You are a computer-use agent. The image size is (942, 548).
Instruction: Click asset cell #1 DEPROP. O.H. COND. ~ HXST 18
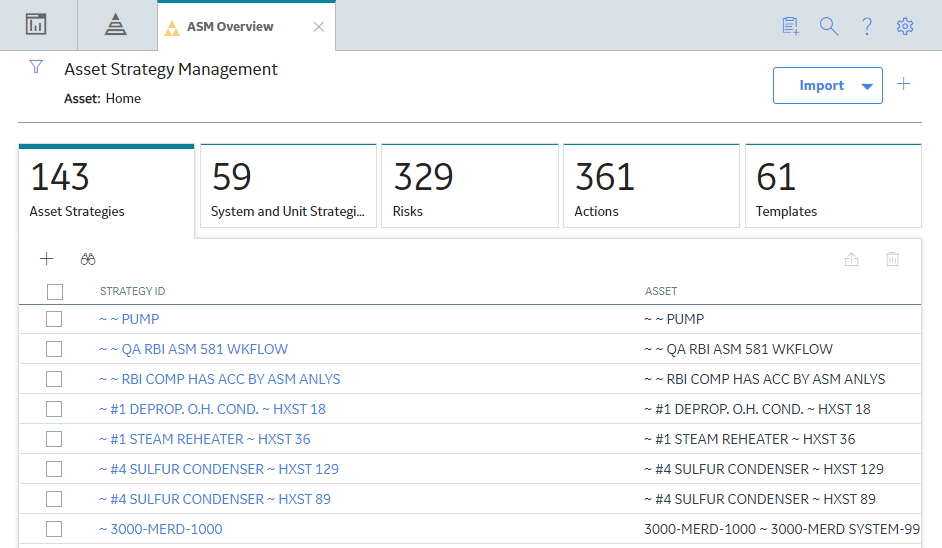click(758, 409)
